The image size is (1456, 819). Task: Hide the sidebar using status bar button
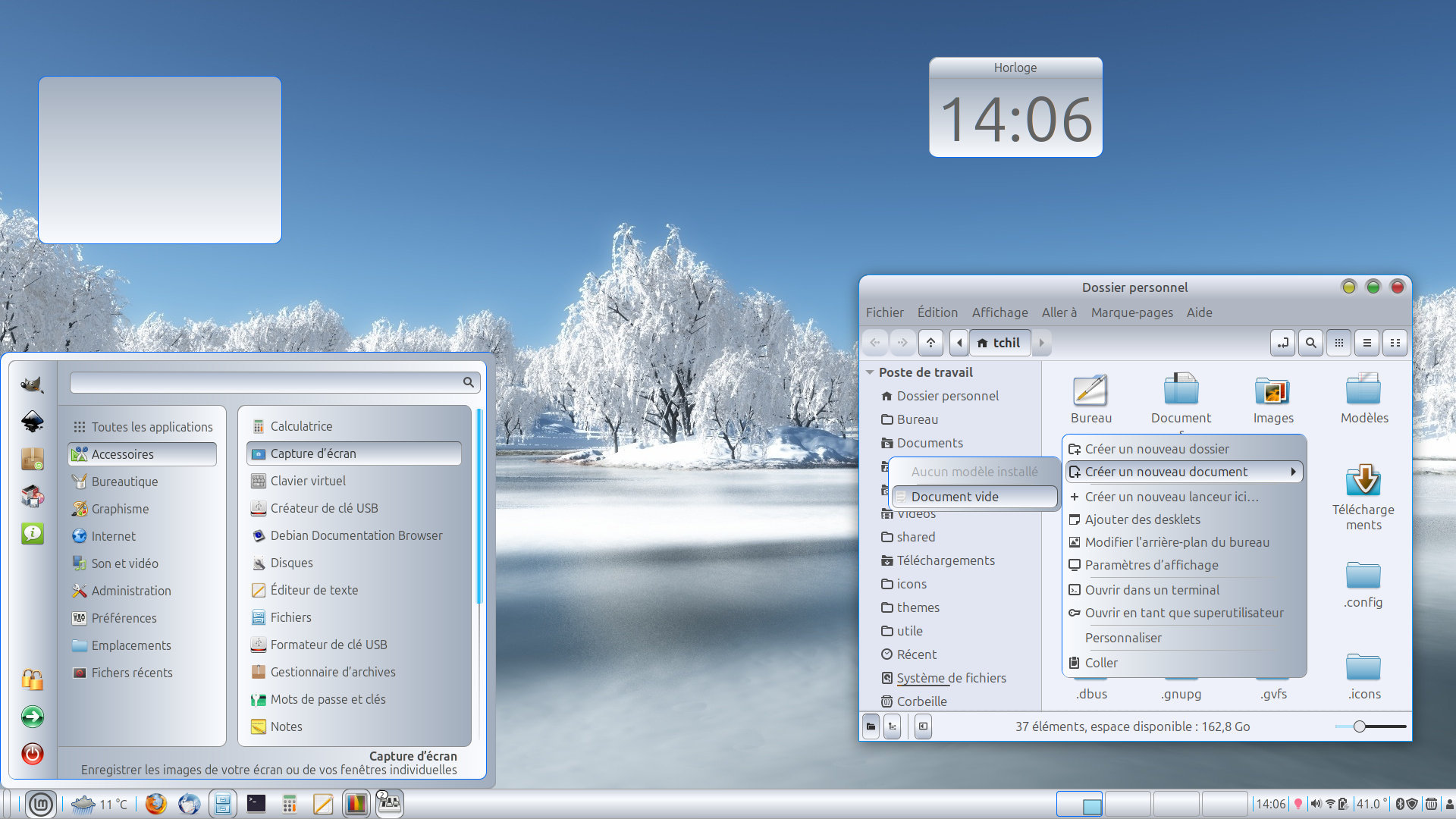pos(923,726)
